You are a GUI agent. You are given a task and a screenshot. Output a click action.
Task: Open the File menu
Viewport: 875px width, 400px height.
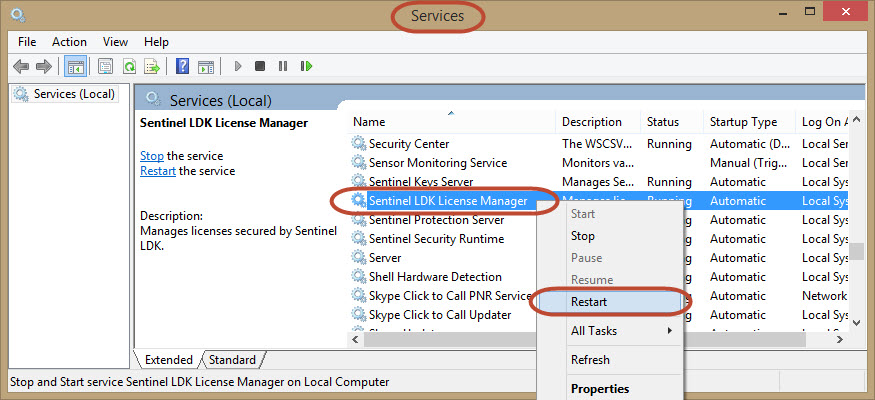[27, 42]
